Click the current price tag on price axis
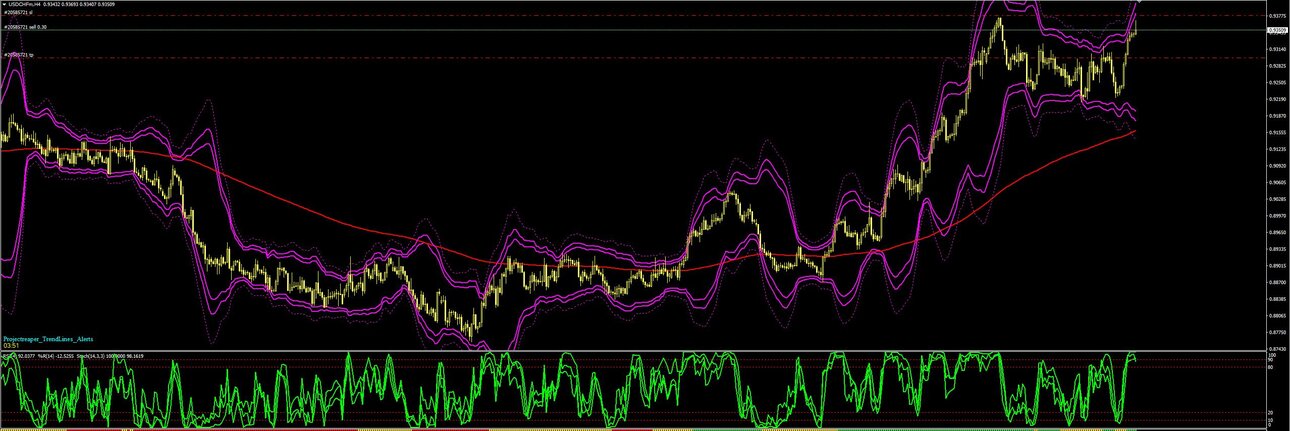The image size is (1290, 431). pos(1277,30)
